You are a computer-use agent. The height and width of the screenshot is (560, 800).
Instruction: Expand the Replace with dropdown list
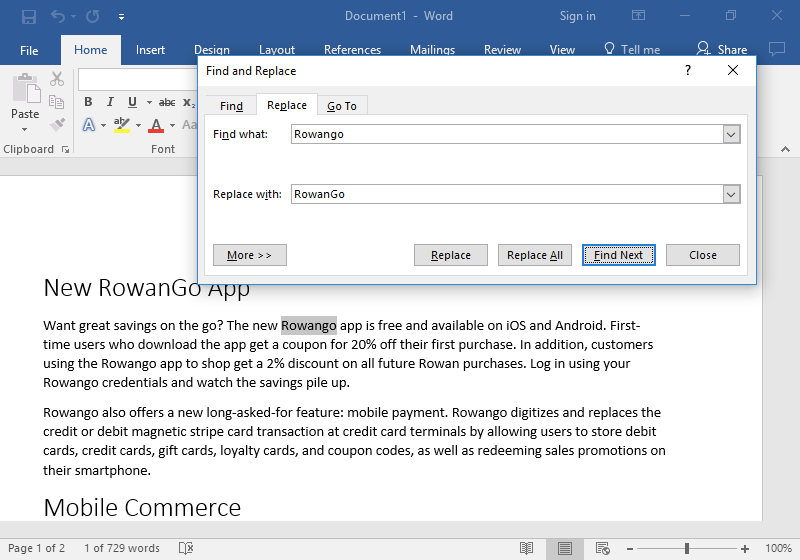[x=731, y=195]
